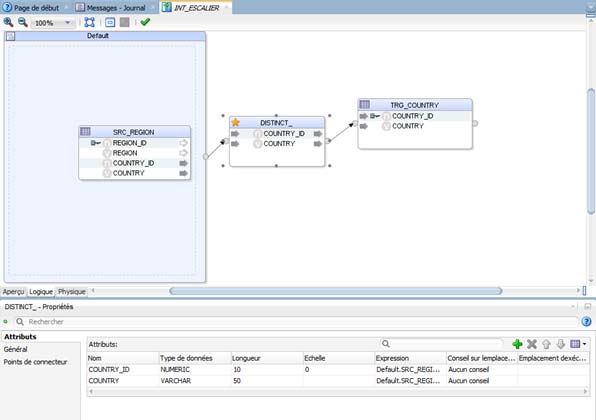Select Général in properties sidebar
The height and width of the screenshot is (420, 596).
tap(16, 349)
